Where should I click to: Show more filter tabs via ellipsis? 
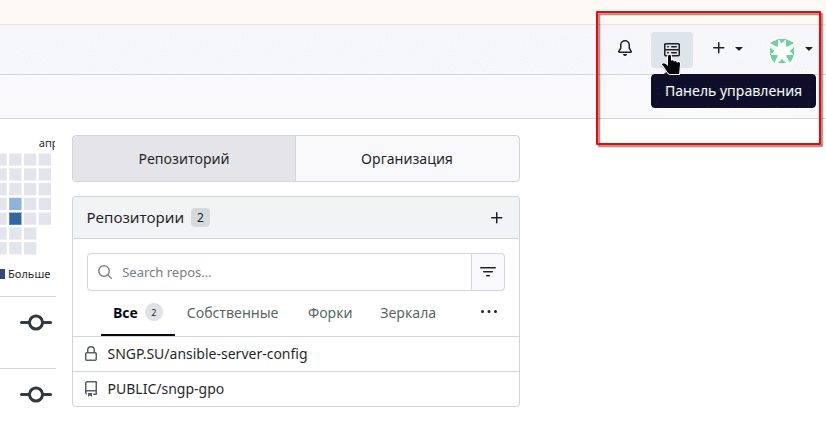[488, 312]
